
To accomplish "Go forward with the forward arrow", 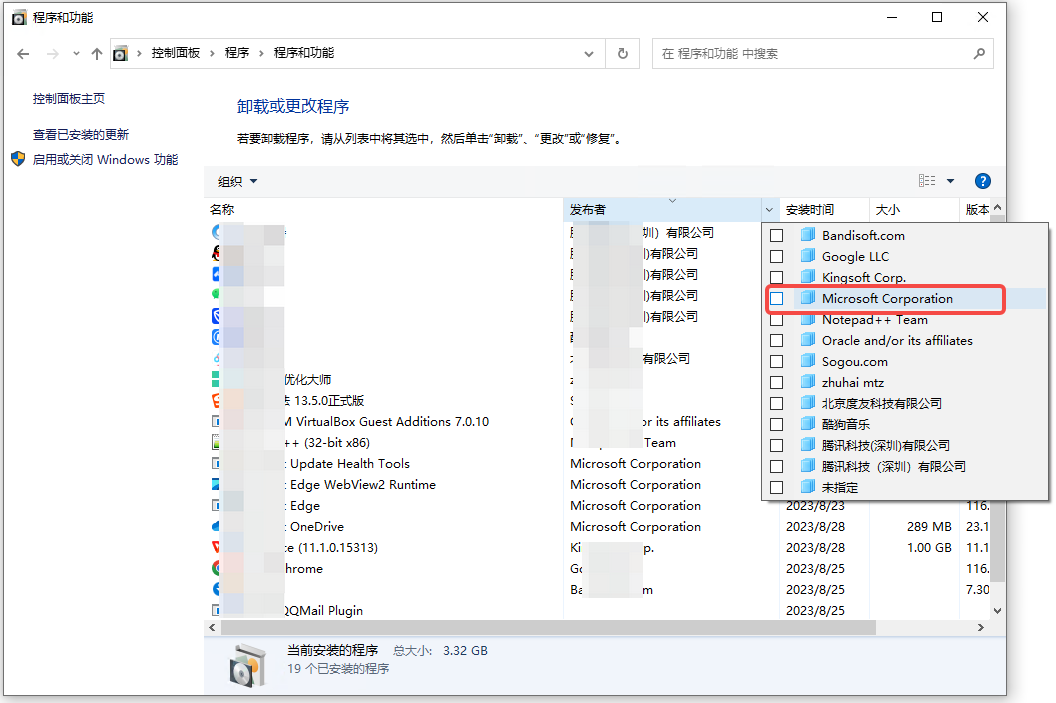I will 53,54.
